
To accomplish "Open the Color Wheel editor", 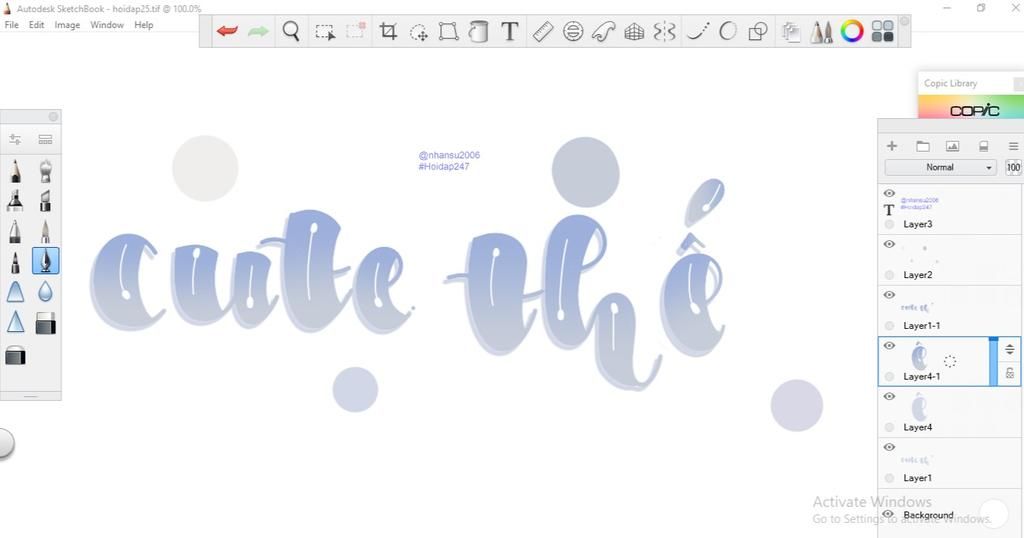I will (852, 31).
